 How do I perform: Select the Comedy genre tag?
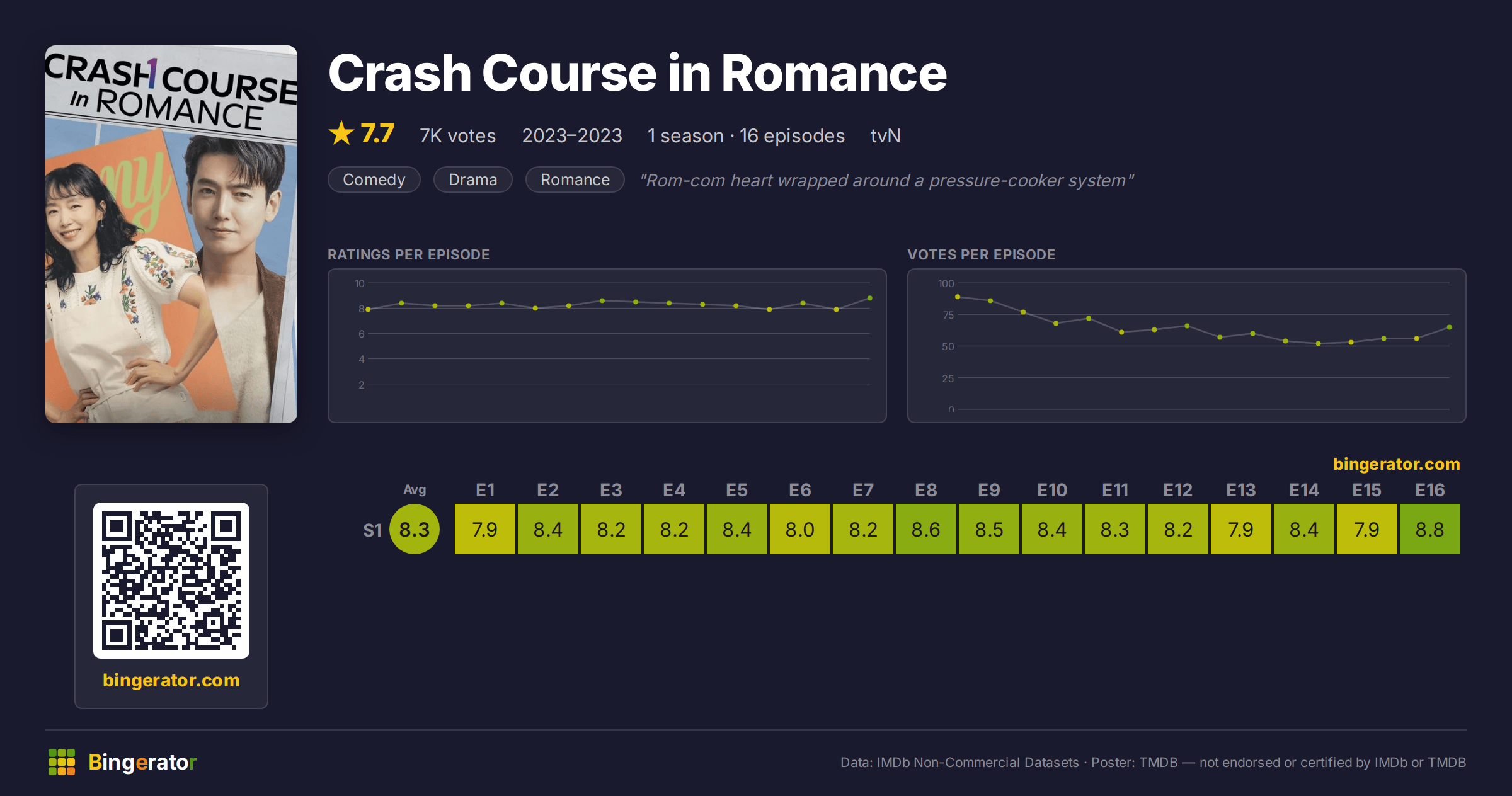(374, 180)
